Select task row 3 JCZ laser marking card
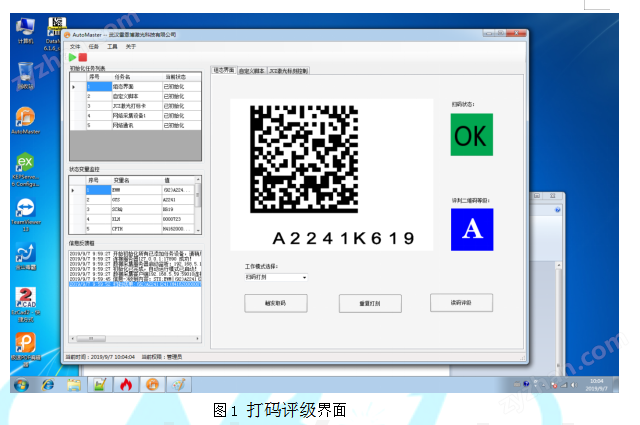Viewport: 640px width, 425px height. (x=136, y=106)
